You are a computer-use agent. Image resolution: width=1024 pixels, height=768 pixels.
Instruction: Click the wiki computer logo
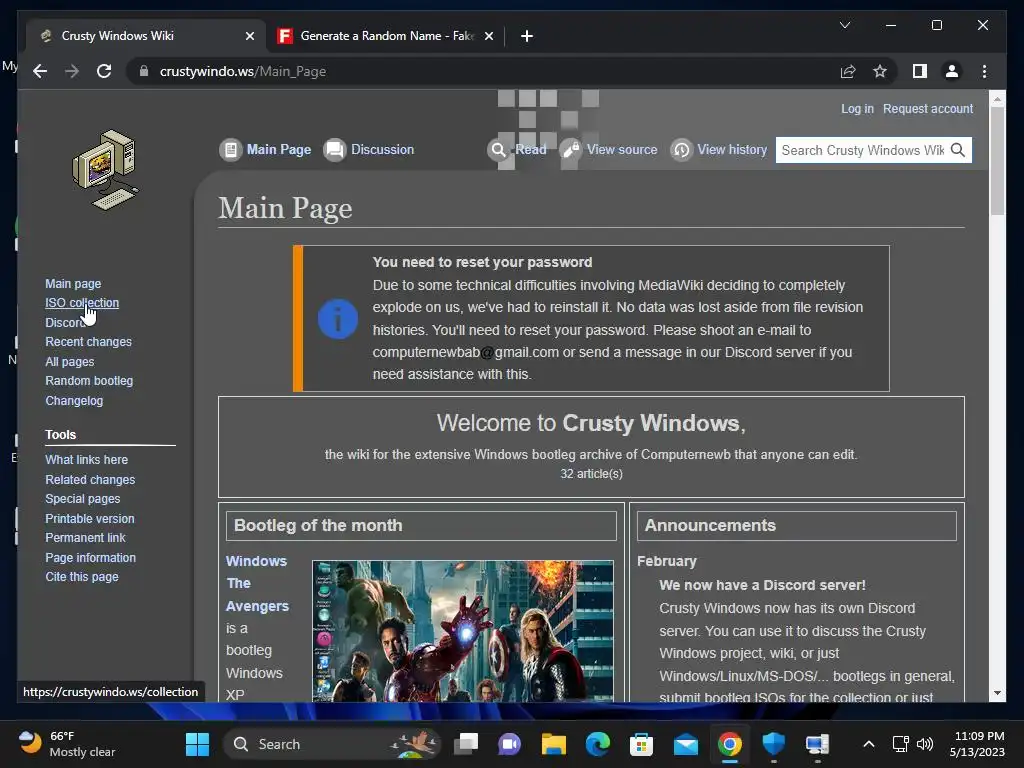point(105,170)
